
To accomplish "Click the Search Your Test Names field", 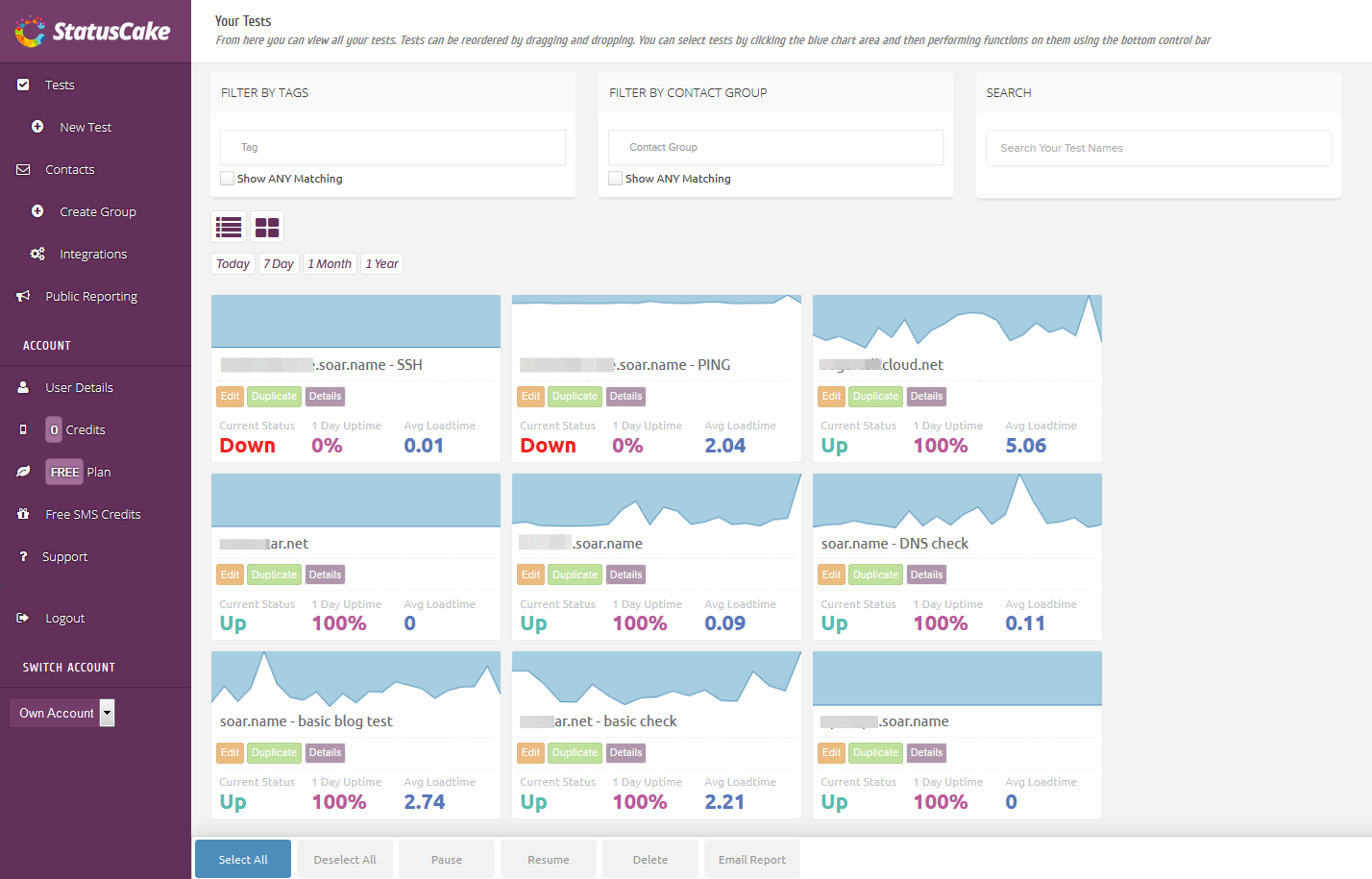I will [x=1158, y=148].
